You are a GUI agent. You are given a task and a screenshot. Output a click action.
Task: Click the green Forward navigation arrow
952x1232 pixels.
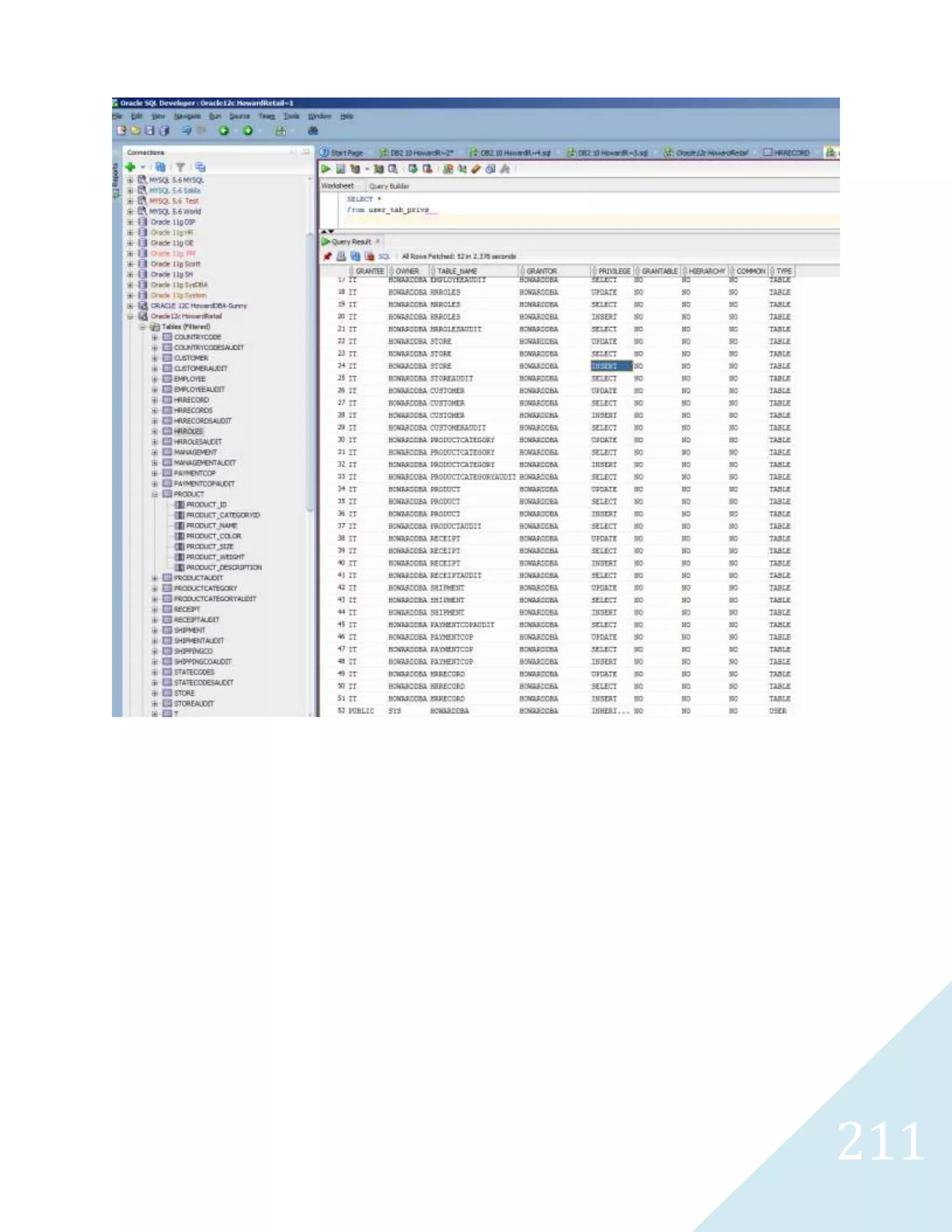[x=248, y=130]
